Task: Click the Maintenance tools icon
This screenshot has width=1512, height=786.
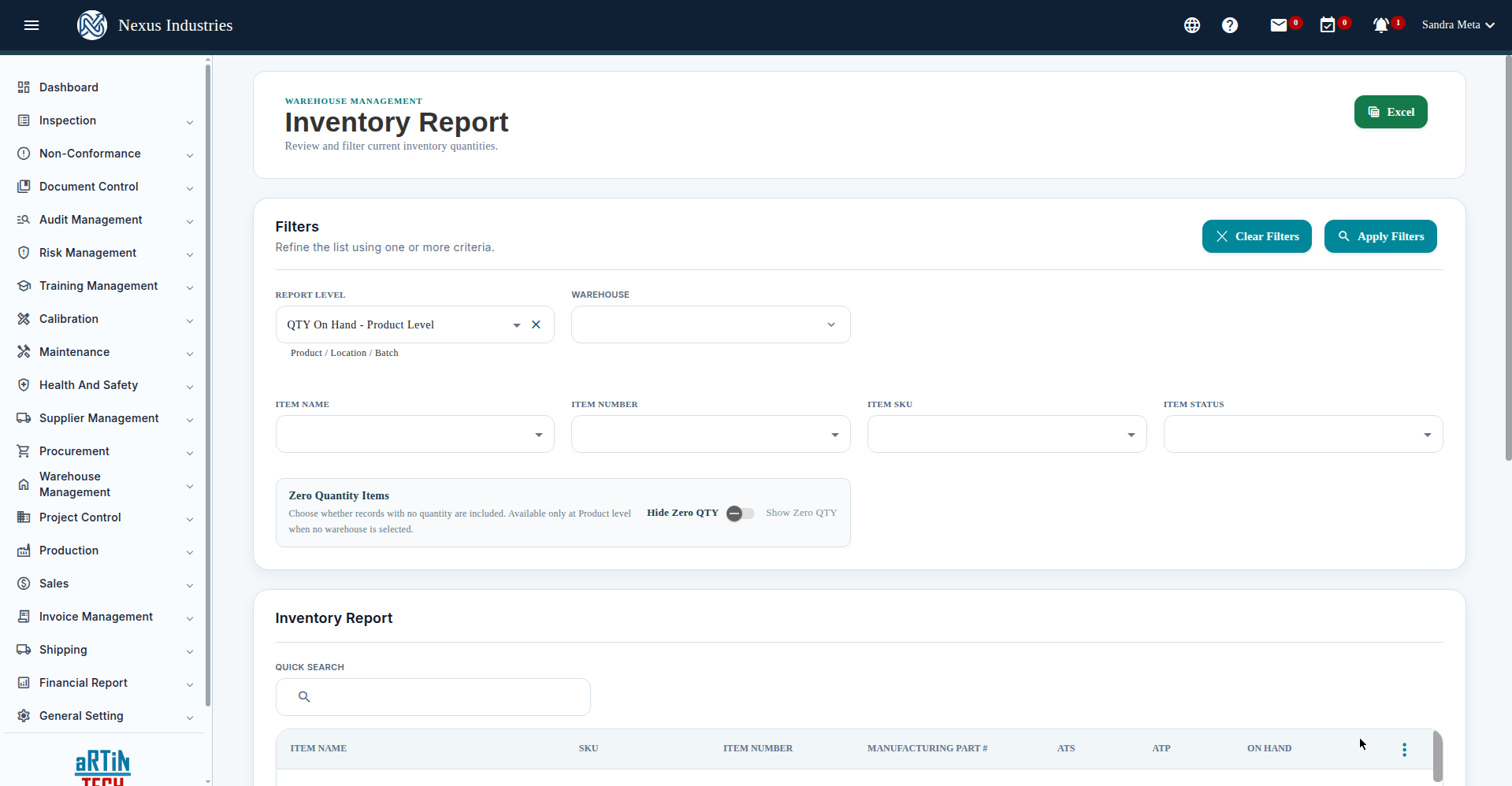Action: click(24, 352)
